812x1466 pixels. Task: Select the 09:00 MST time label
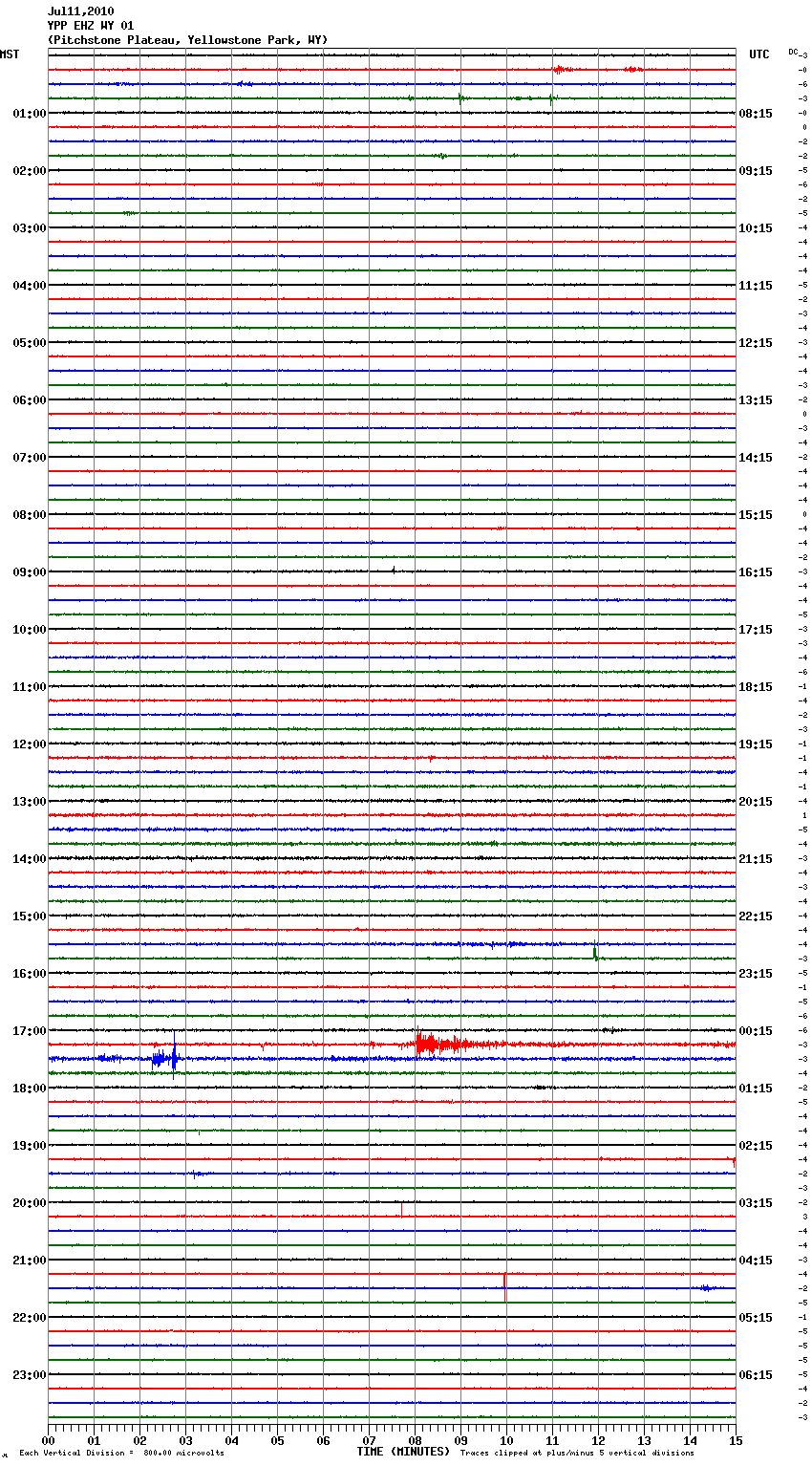29,572
